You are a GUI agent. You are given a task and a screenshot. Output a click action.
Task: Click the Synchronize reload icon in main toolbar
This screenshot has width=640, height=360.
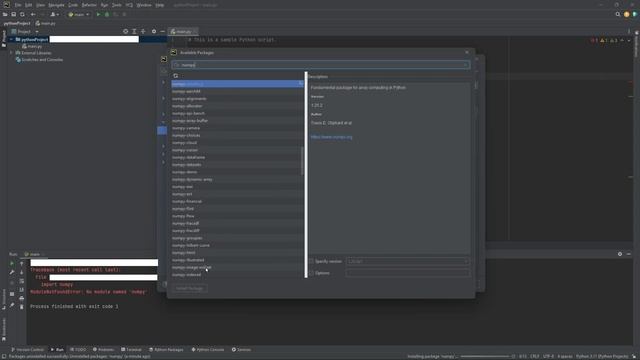click(22, 14)
